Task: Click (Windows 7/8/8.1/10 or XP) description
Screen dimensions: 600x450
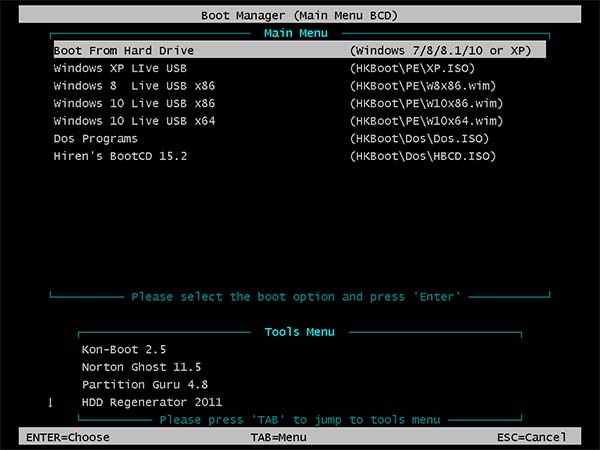Action: [440, 51]
